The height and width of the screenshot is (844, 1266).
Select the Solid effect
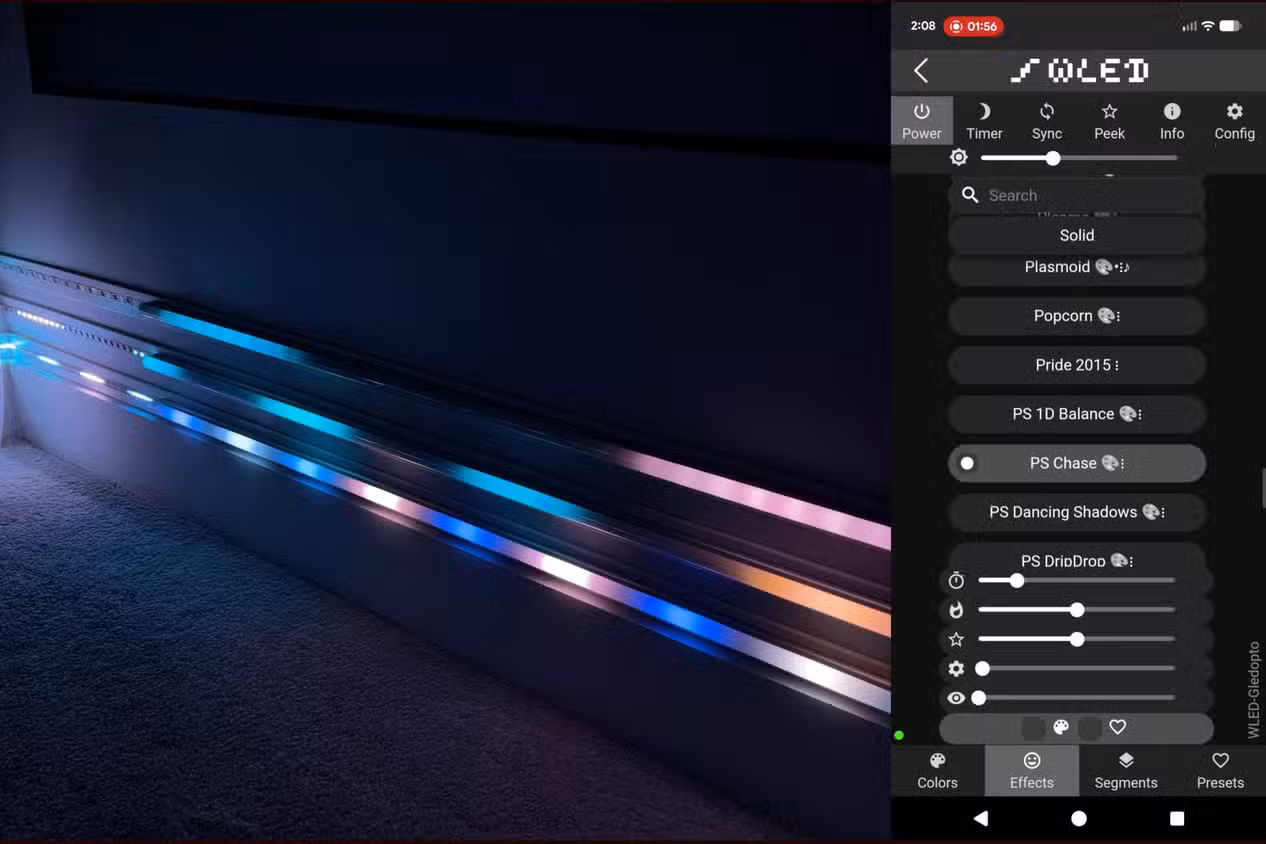click(1077, 235)
